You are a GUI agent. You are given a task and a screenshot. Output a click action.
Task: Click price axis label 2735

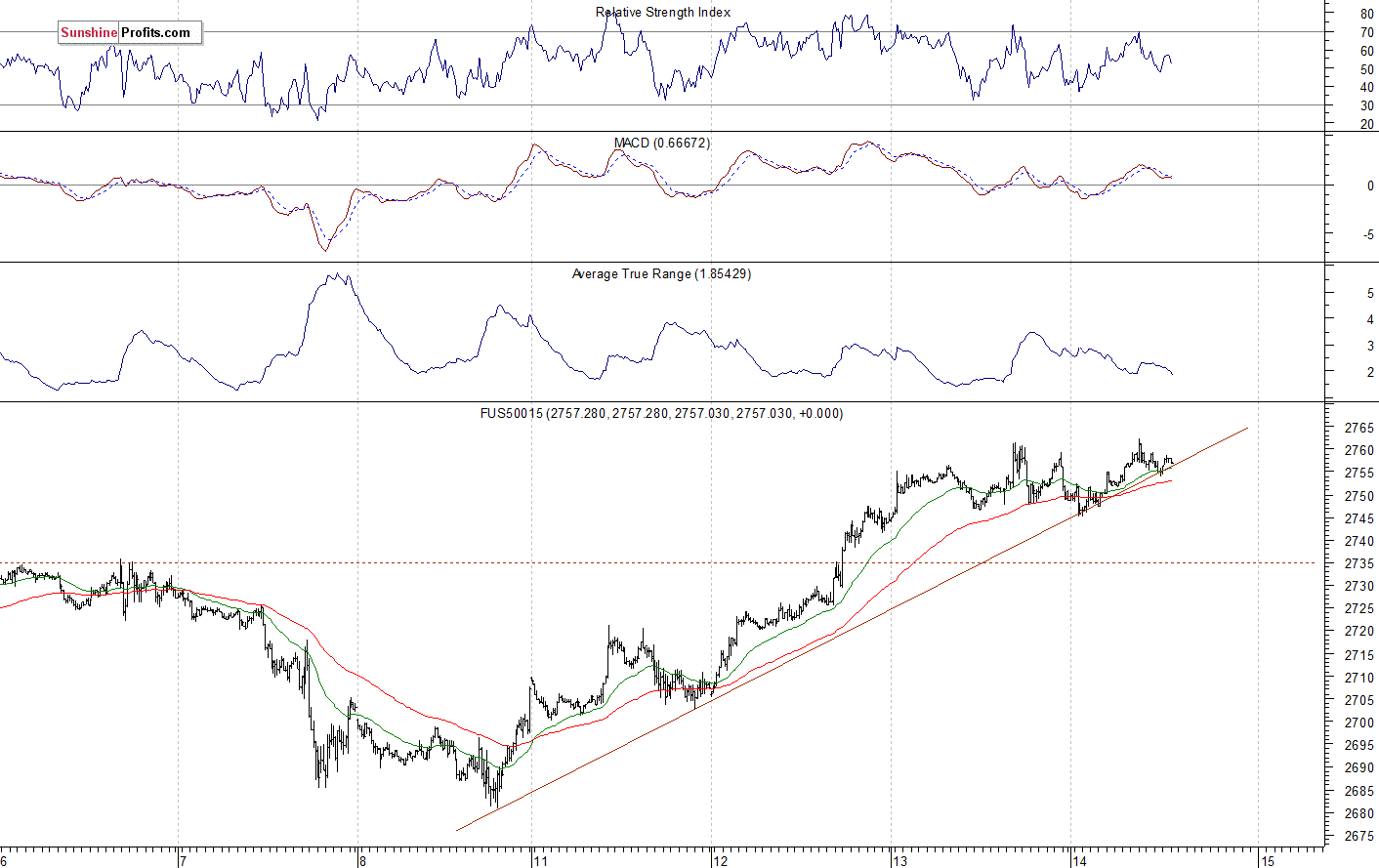1359,563
